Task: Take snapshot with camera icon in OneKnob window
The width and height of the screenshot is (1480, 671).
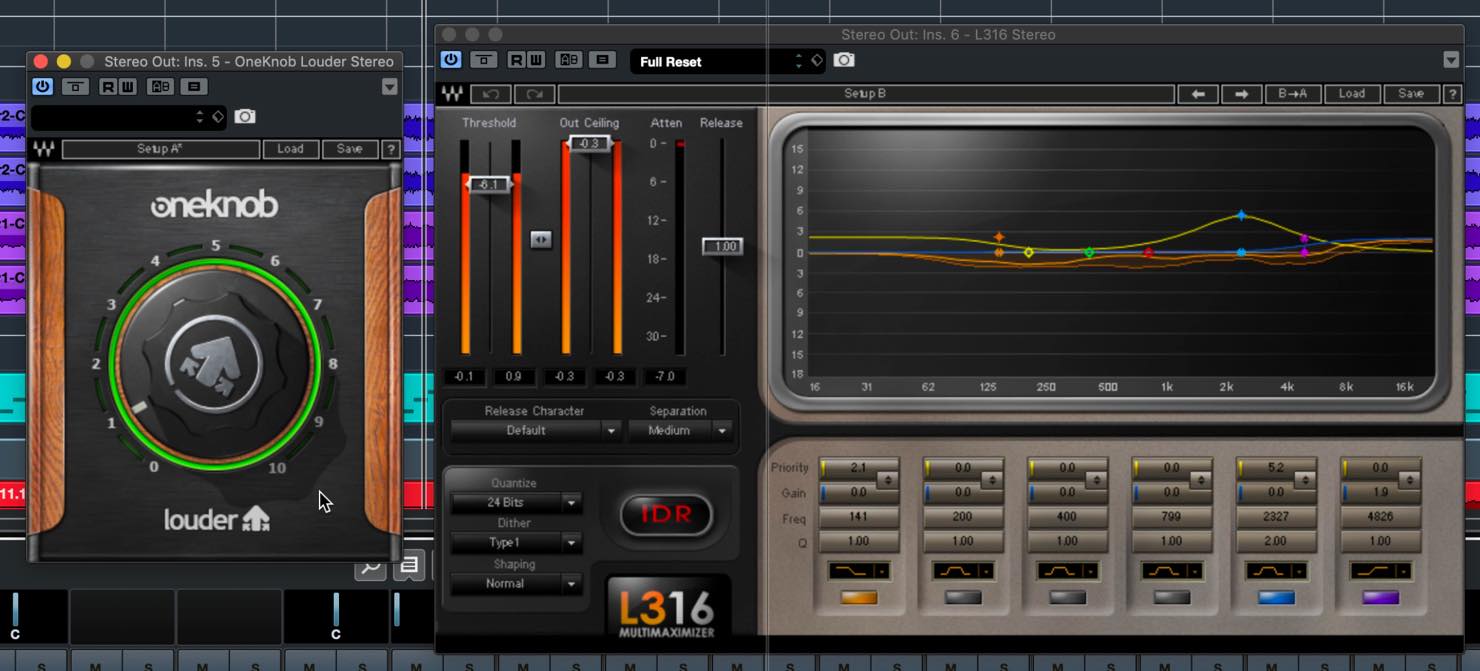Action: 245,117
